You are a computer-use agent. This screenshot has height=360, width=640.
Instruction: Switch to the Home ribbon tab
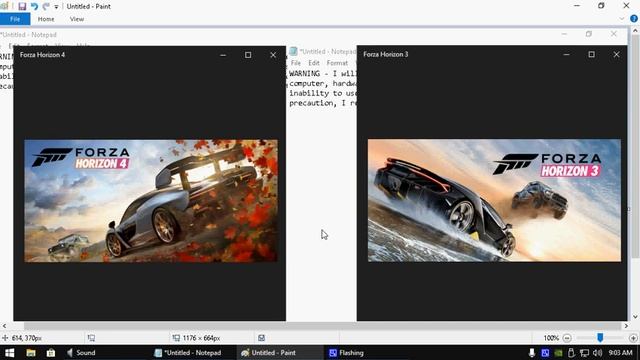point(46,19)
